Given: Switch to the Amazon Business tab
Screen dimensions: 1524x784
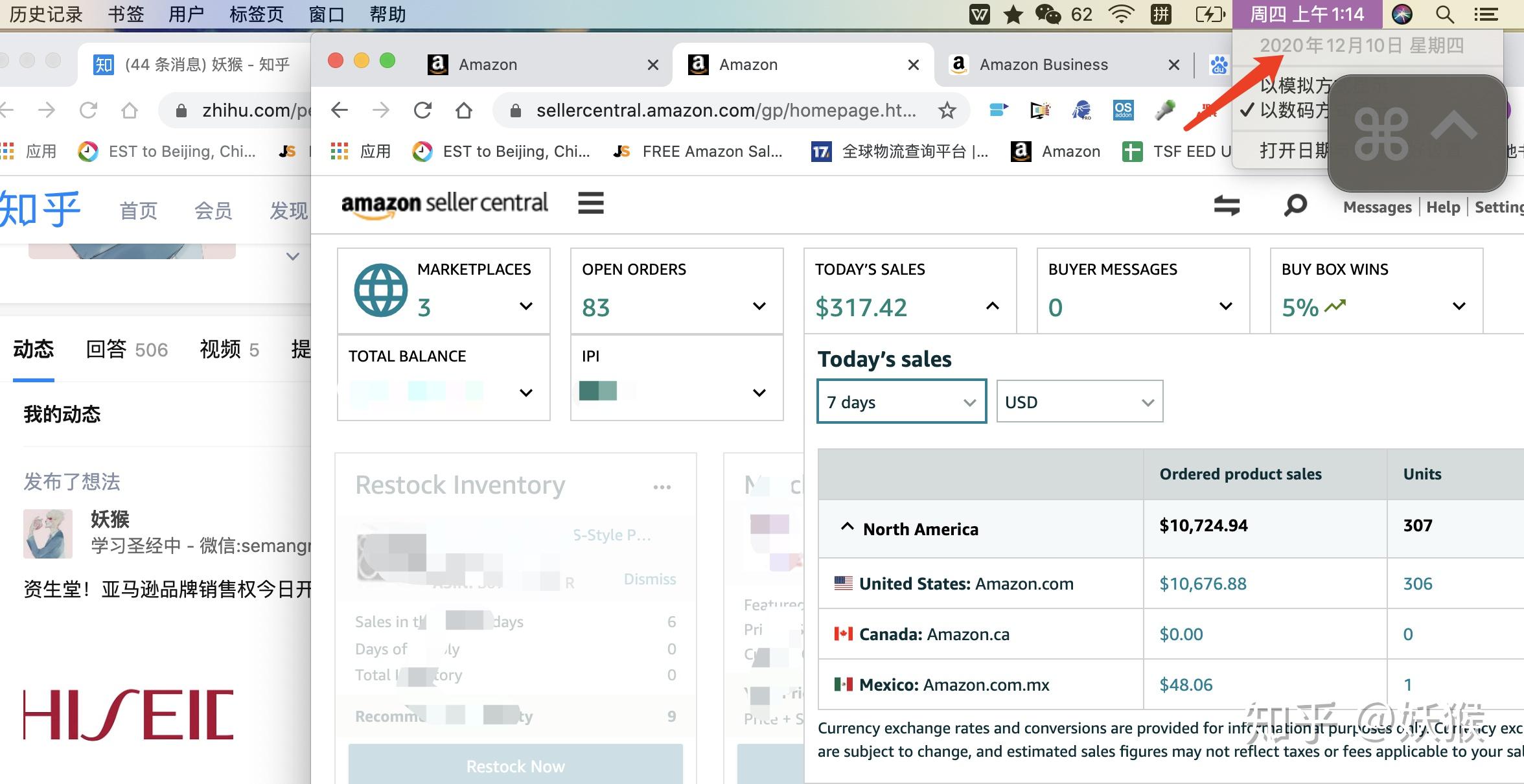Looking at the screenshot, I should click(x=1043, y=65).
